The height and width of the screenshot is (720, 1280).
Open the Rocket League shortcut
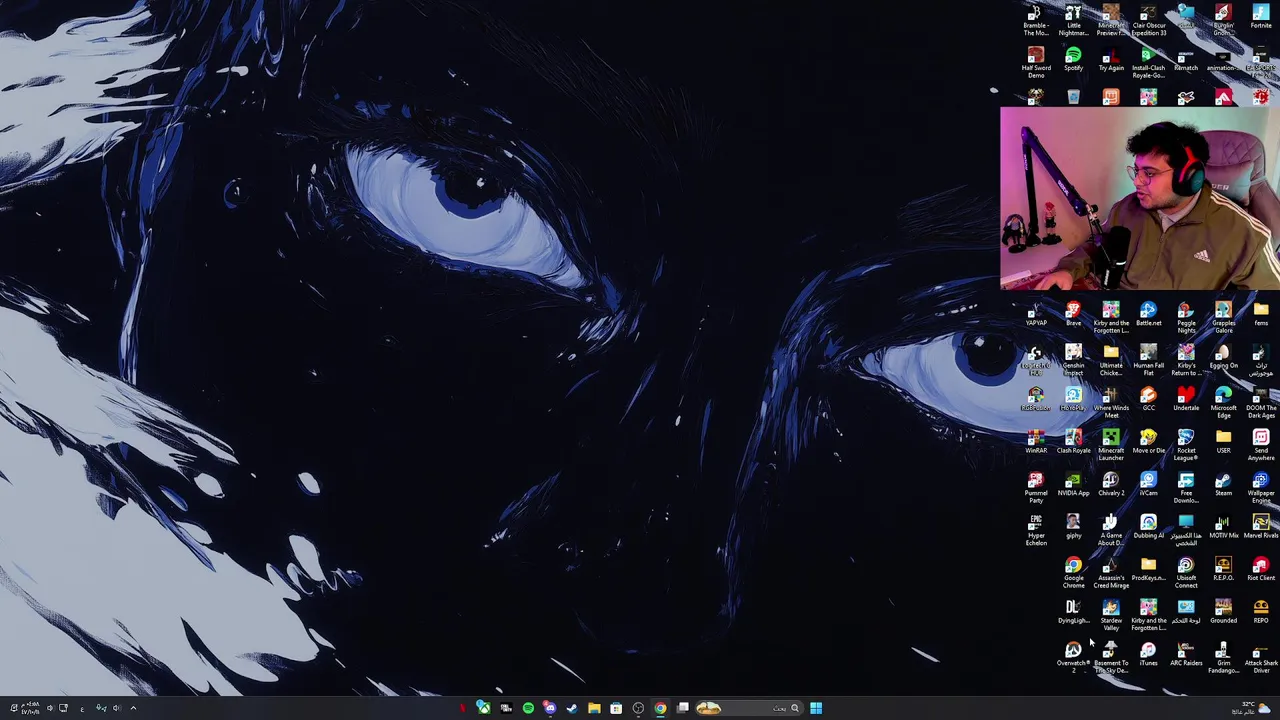[1186, 445]
